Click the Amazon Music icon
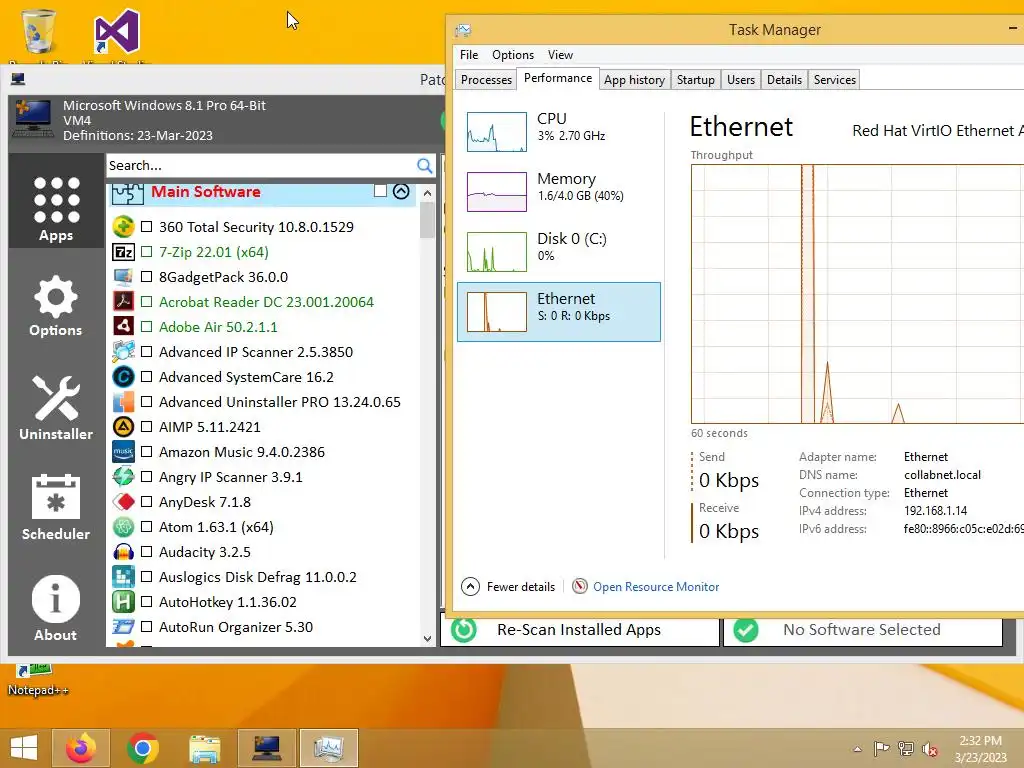The width and height of the screenshot is (1024, 768). click(x=123, y=452)
